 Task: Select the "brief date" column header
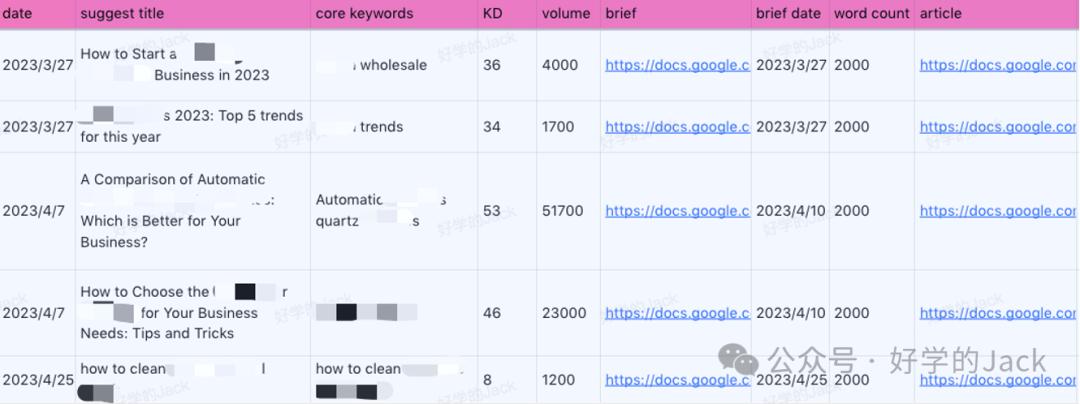[x=788, y=14]
